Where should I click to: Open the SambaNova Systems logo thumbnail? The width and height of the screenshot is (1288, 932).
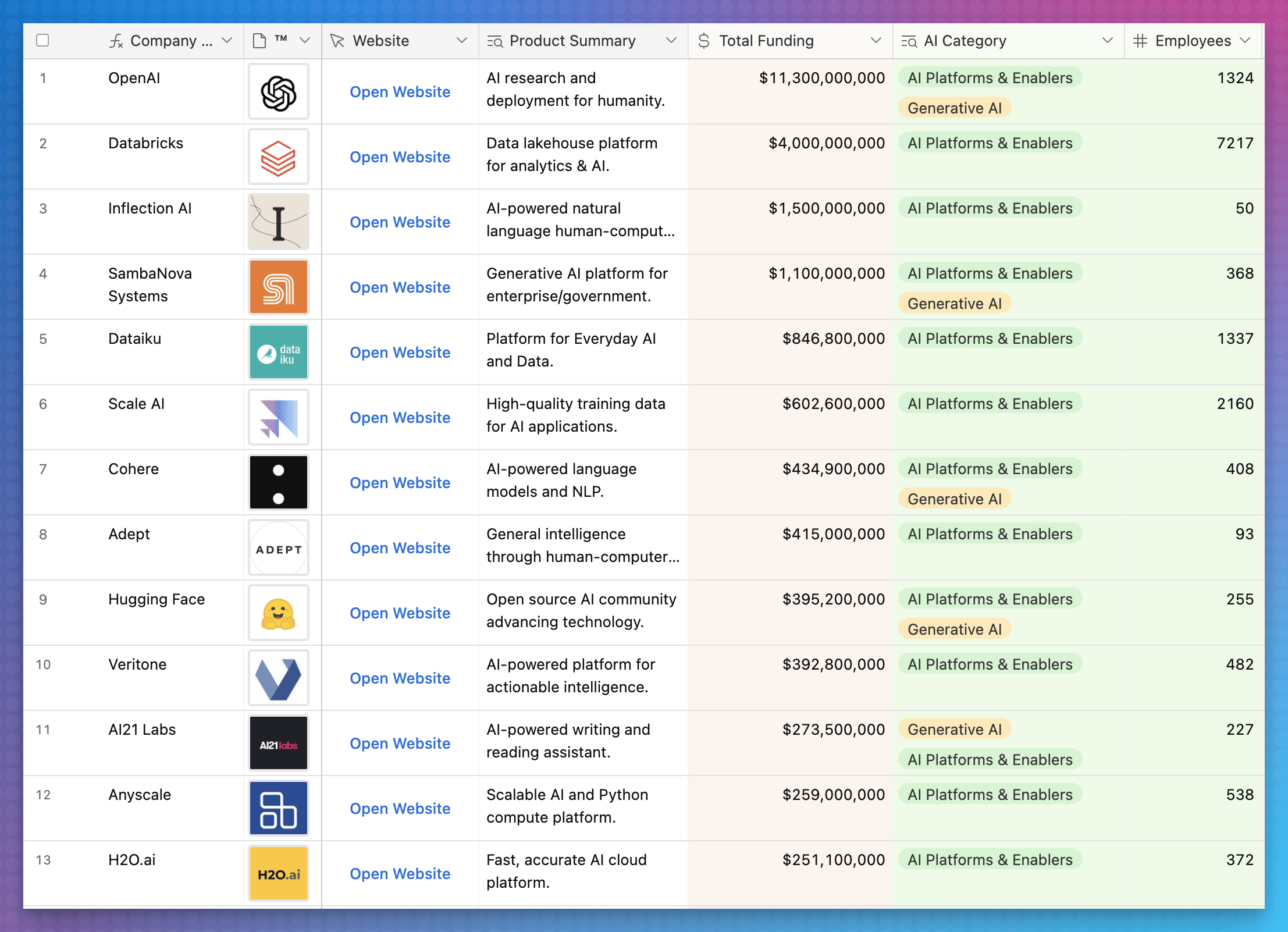279,287
